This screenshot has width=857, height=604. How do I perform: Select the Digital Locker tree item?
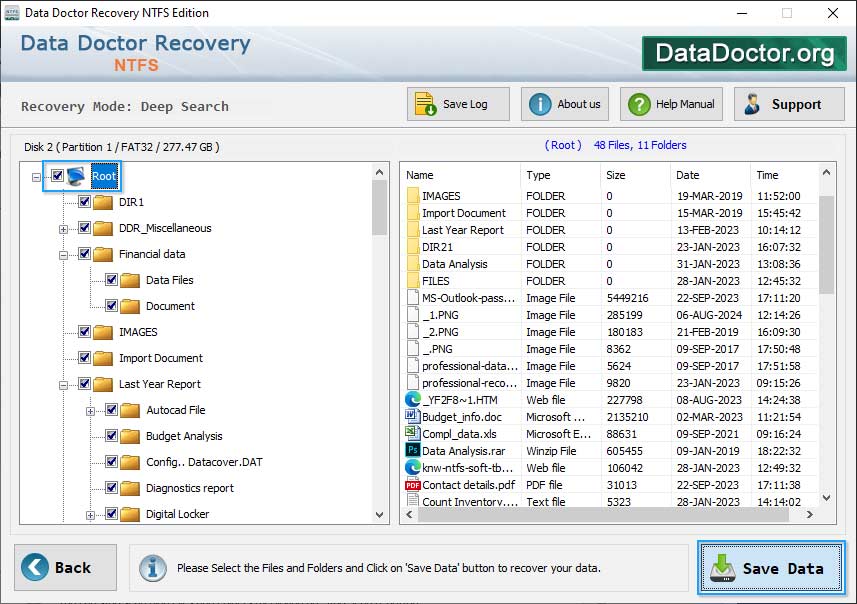pos(177,514)
